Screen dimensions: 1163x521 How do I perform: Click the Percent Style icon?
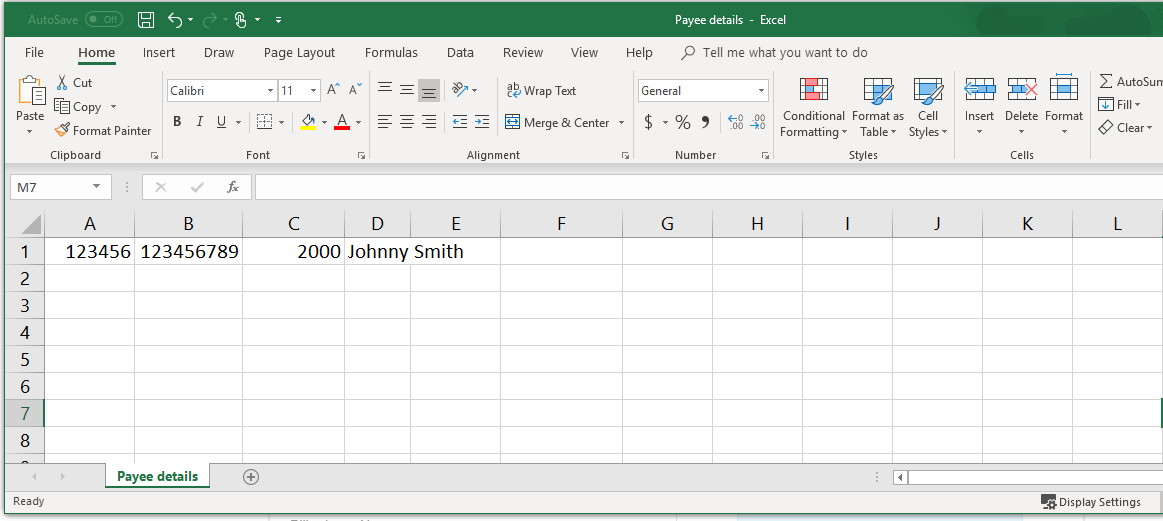tap(683, 122)
